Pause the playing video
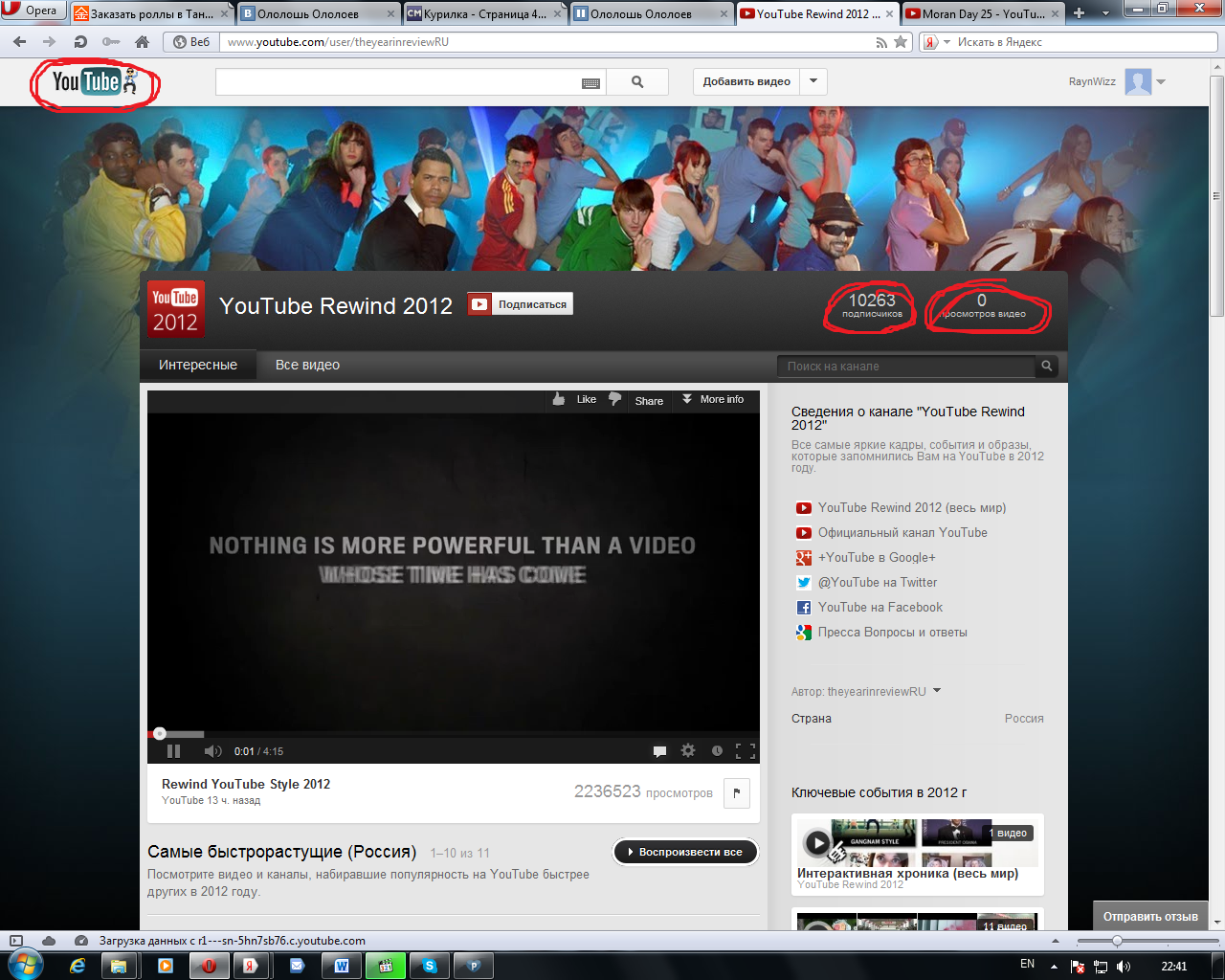Viewport: 1225px width, 980px height. [x=173, y=751]
